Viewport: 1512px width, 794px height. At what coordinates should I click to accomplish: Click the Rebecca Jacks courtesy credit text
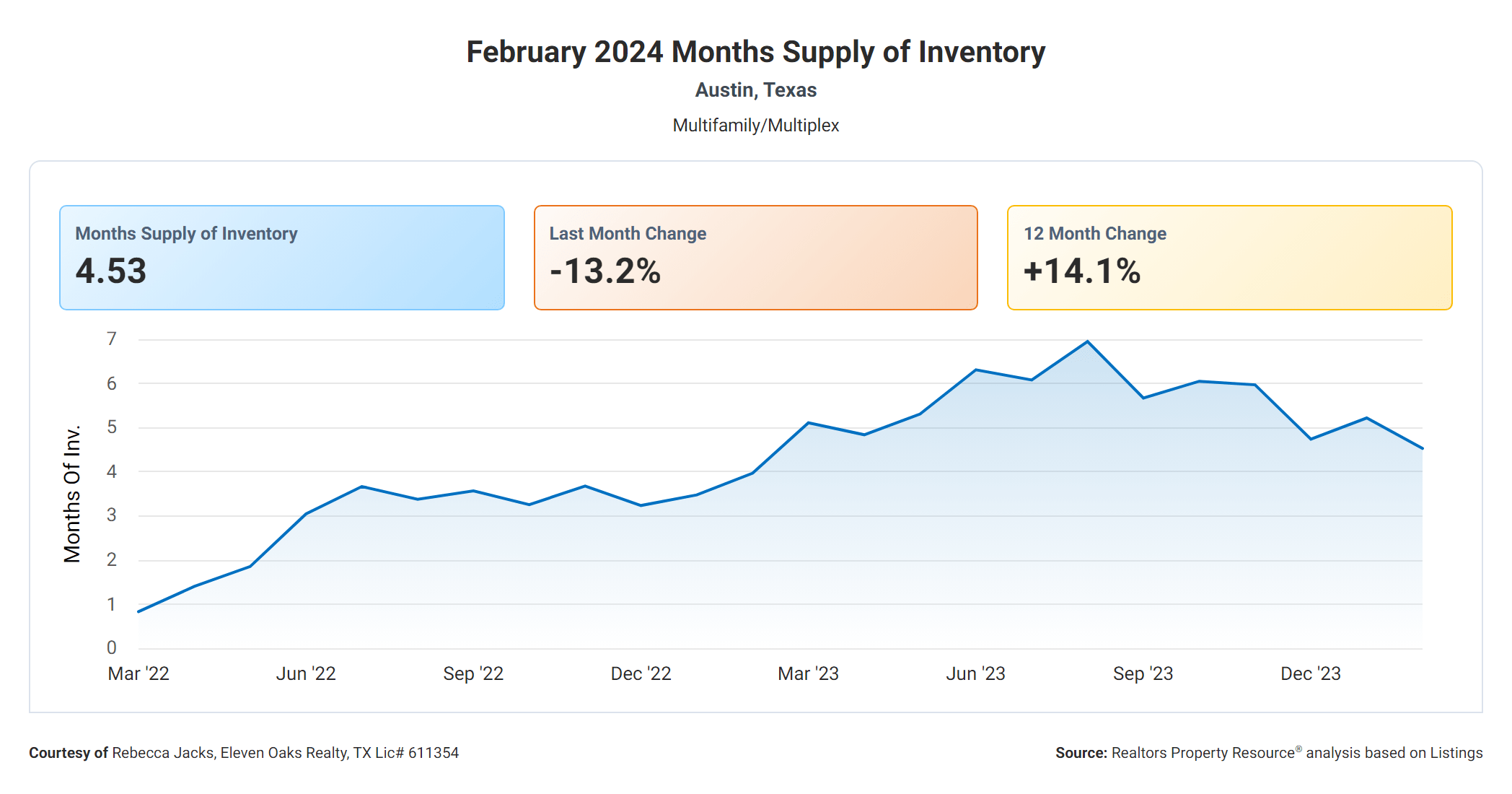click(x=244, y=753)
